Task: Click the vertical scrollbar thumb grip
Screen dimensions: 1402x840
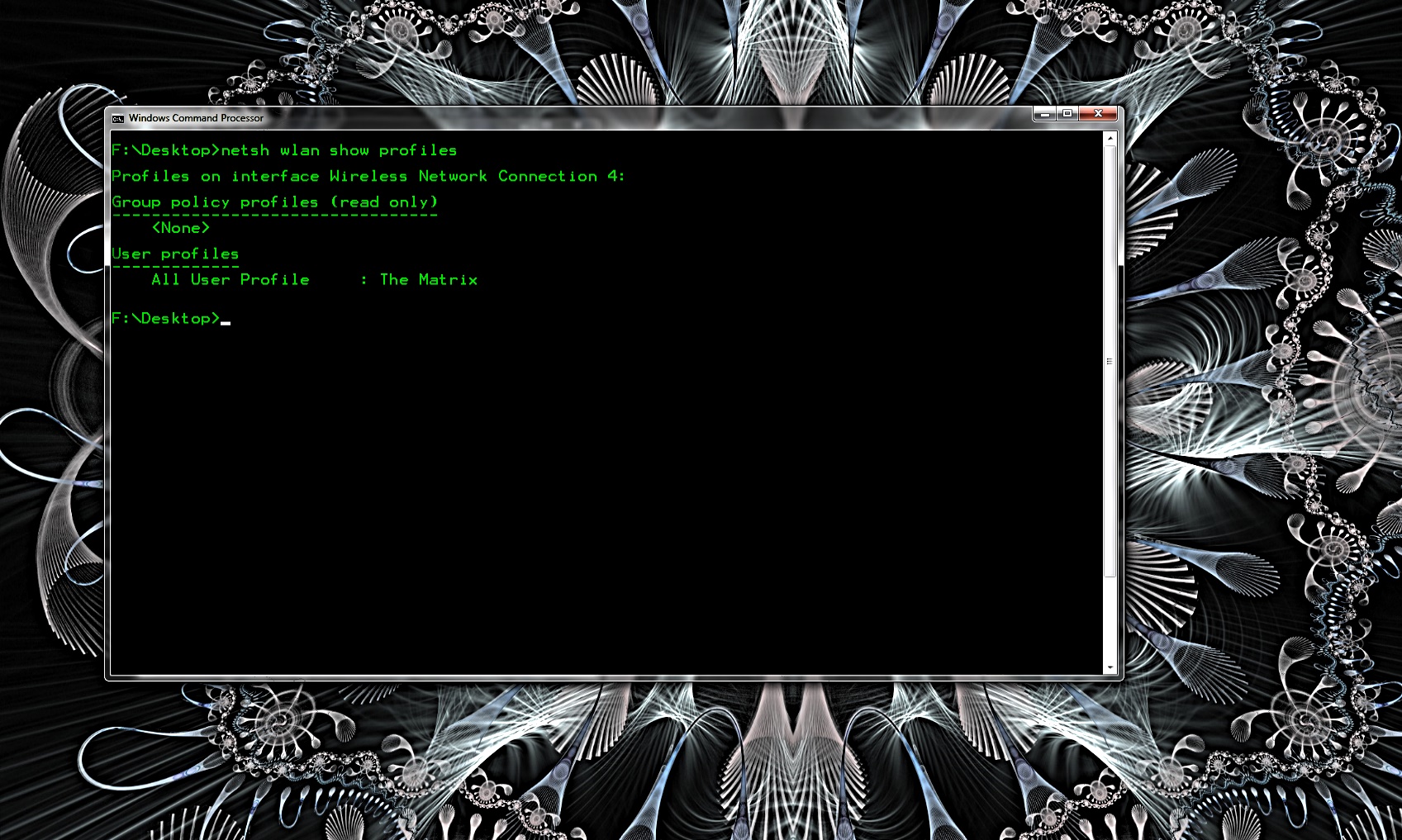Action: click(x=1110, y=362)
